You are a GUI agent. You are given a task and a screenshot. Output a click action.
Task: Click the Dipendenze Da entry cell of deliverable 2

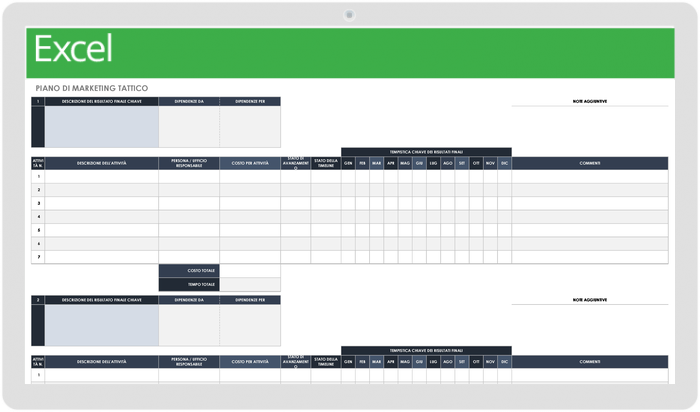[189, 325]
